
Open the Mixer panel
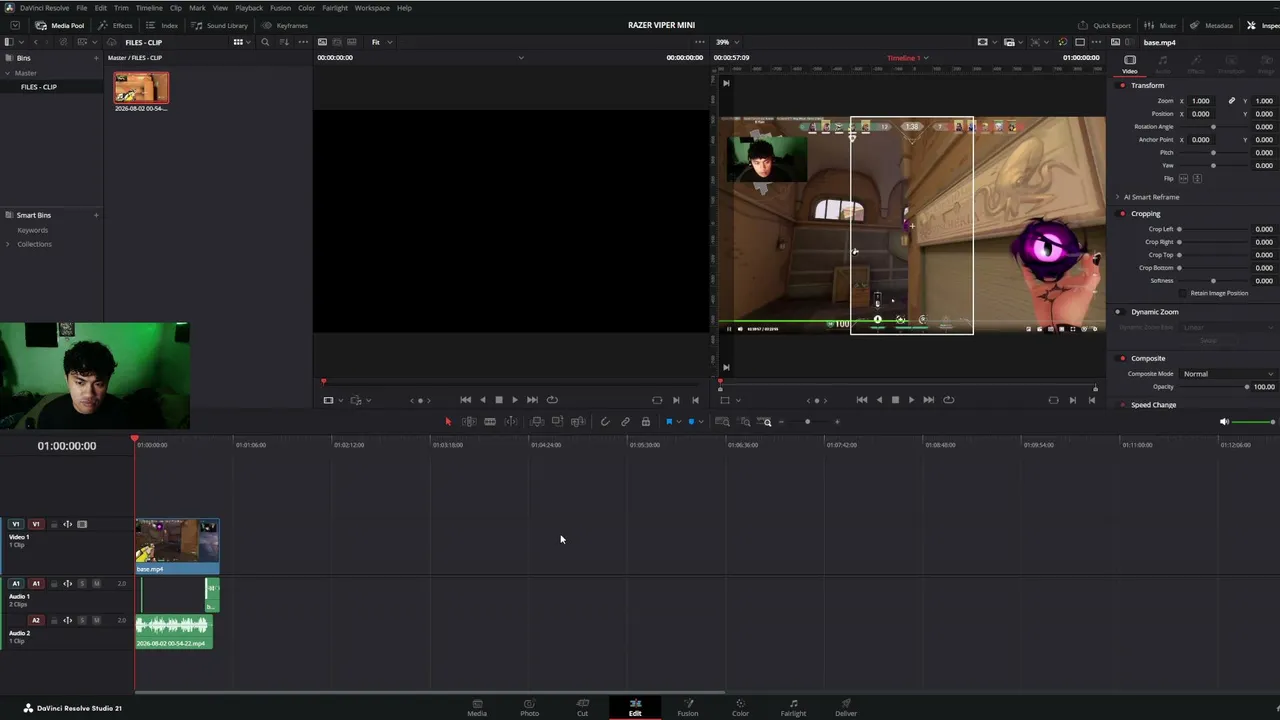(1161, 25)
